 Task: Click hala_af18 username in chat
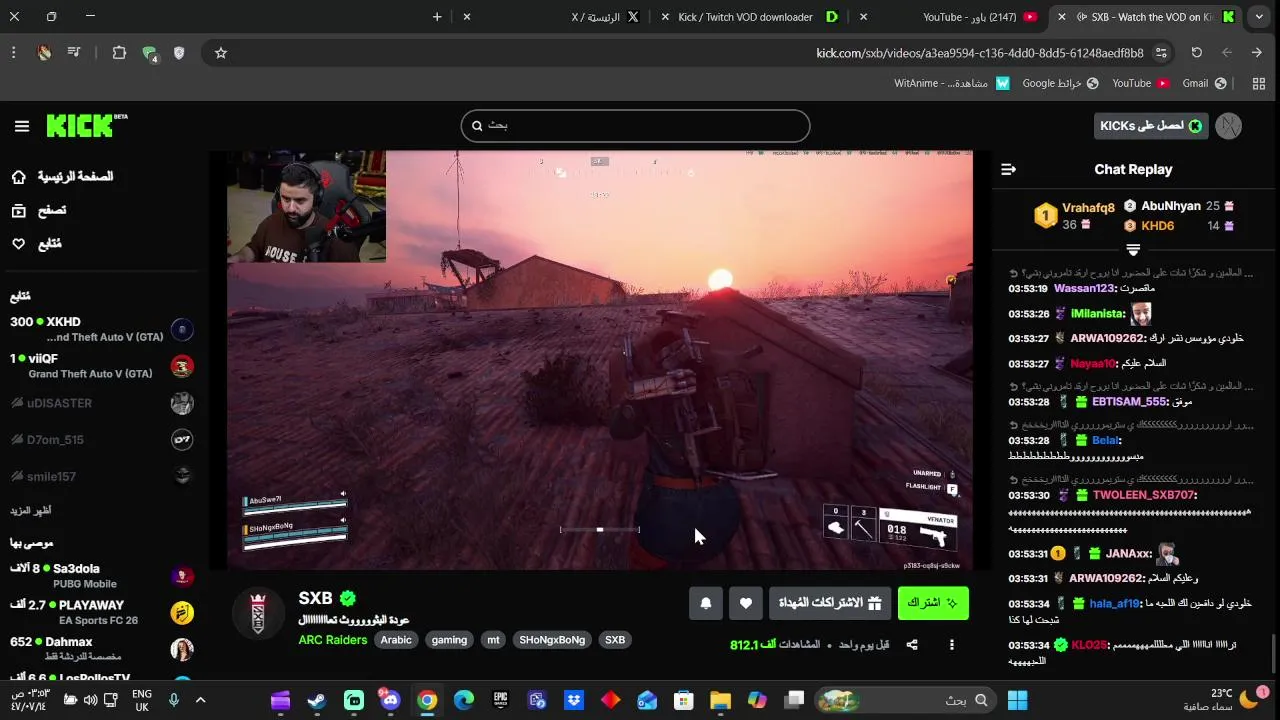click(1114, 604)
